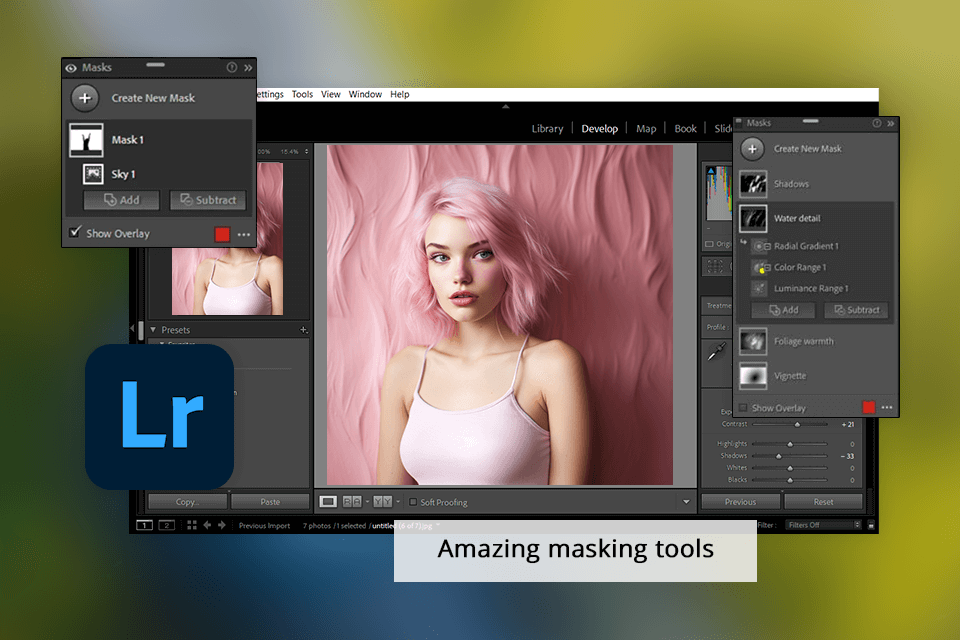Open red overlay swatch in right Masks panel
Screen dimensions: 960x640
coord(869,407)
